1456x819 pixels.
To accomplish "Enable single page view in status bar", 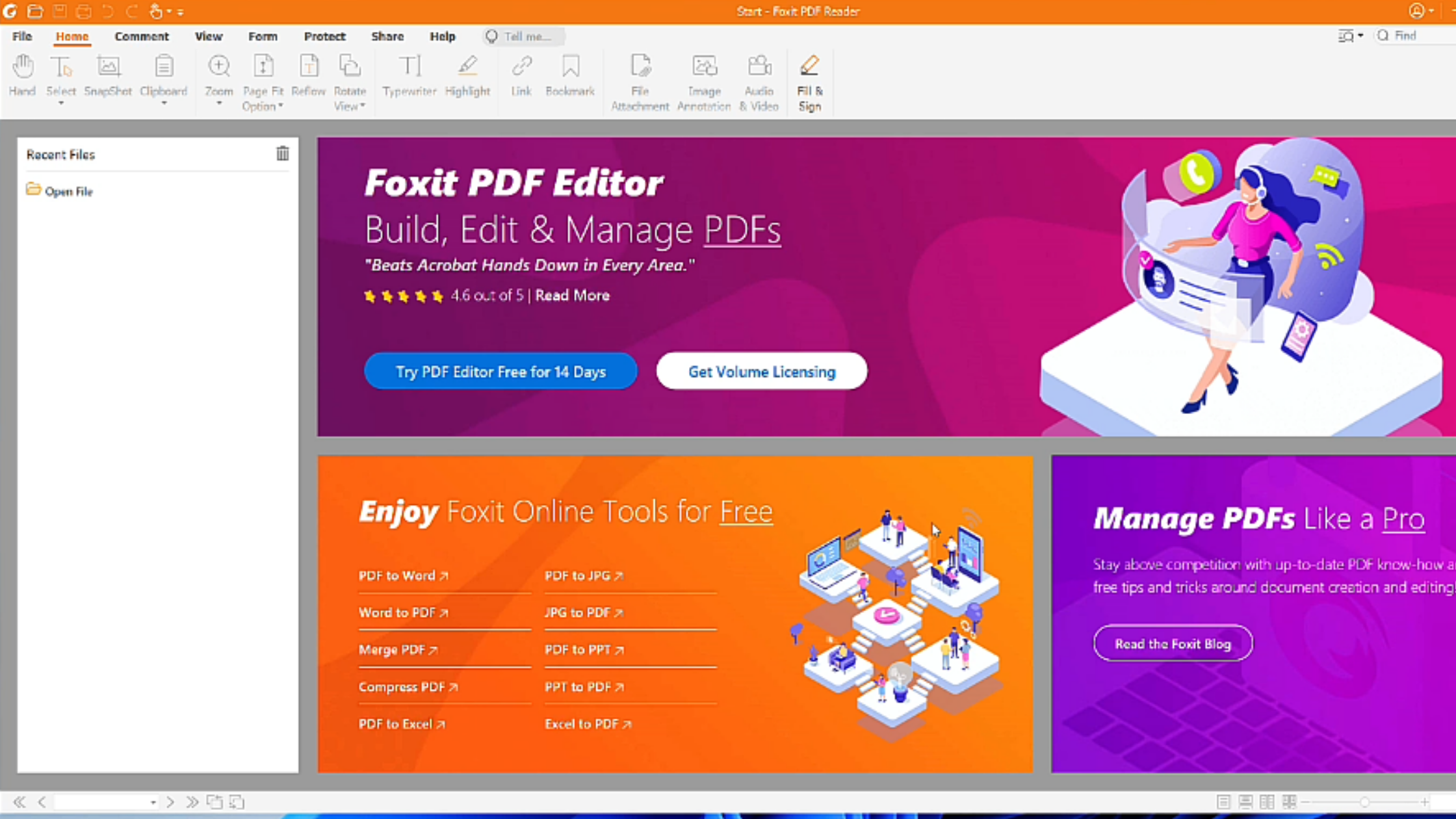I will point(1223,802).
